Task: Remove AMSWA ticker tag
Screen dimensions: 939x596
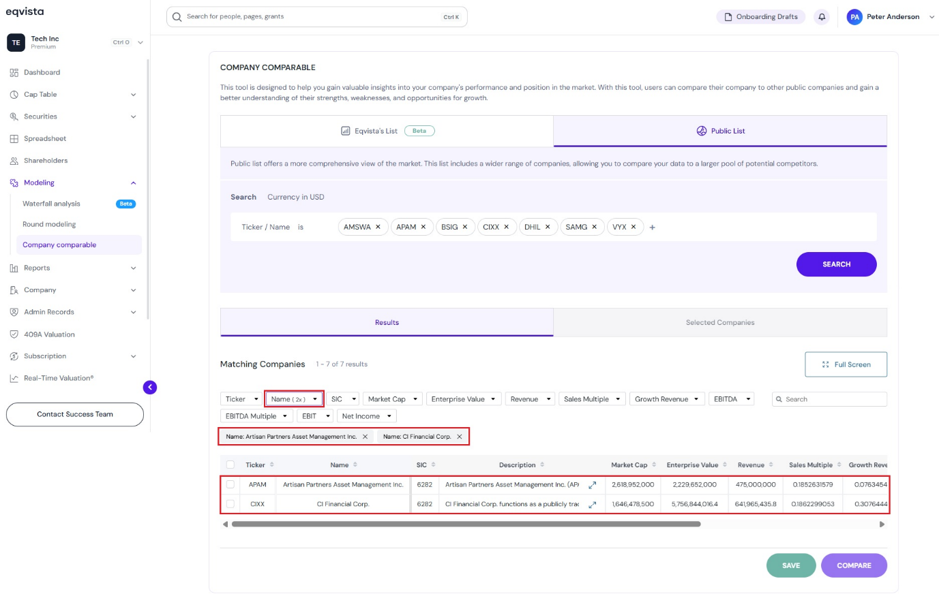Action: coord(378,227)
